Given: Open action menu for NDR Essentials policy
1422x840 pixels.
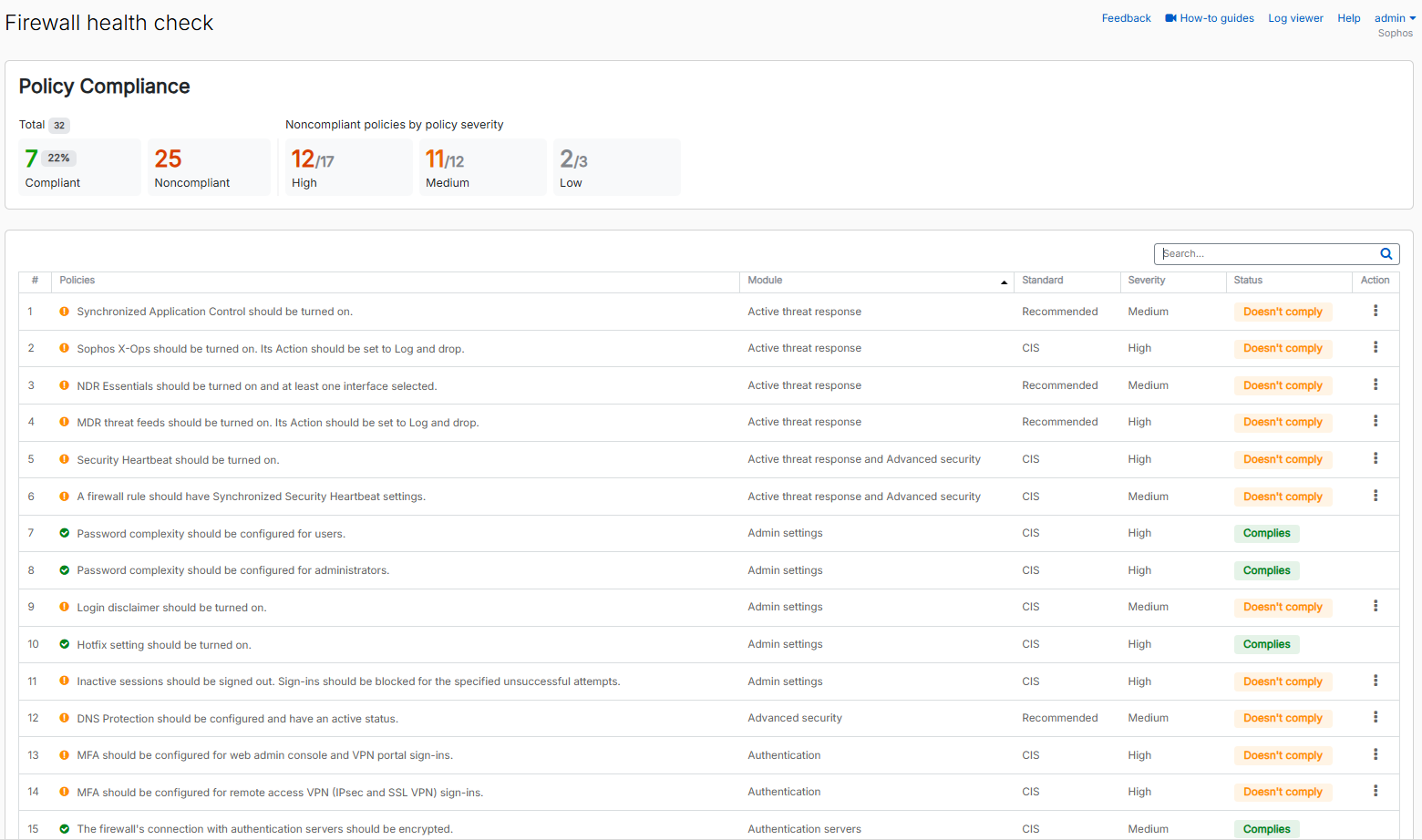Looking at the screenshot, I should click(1376, 385).
